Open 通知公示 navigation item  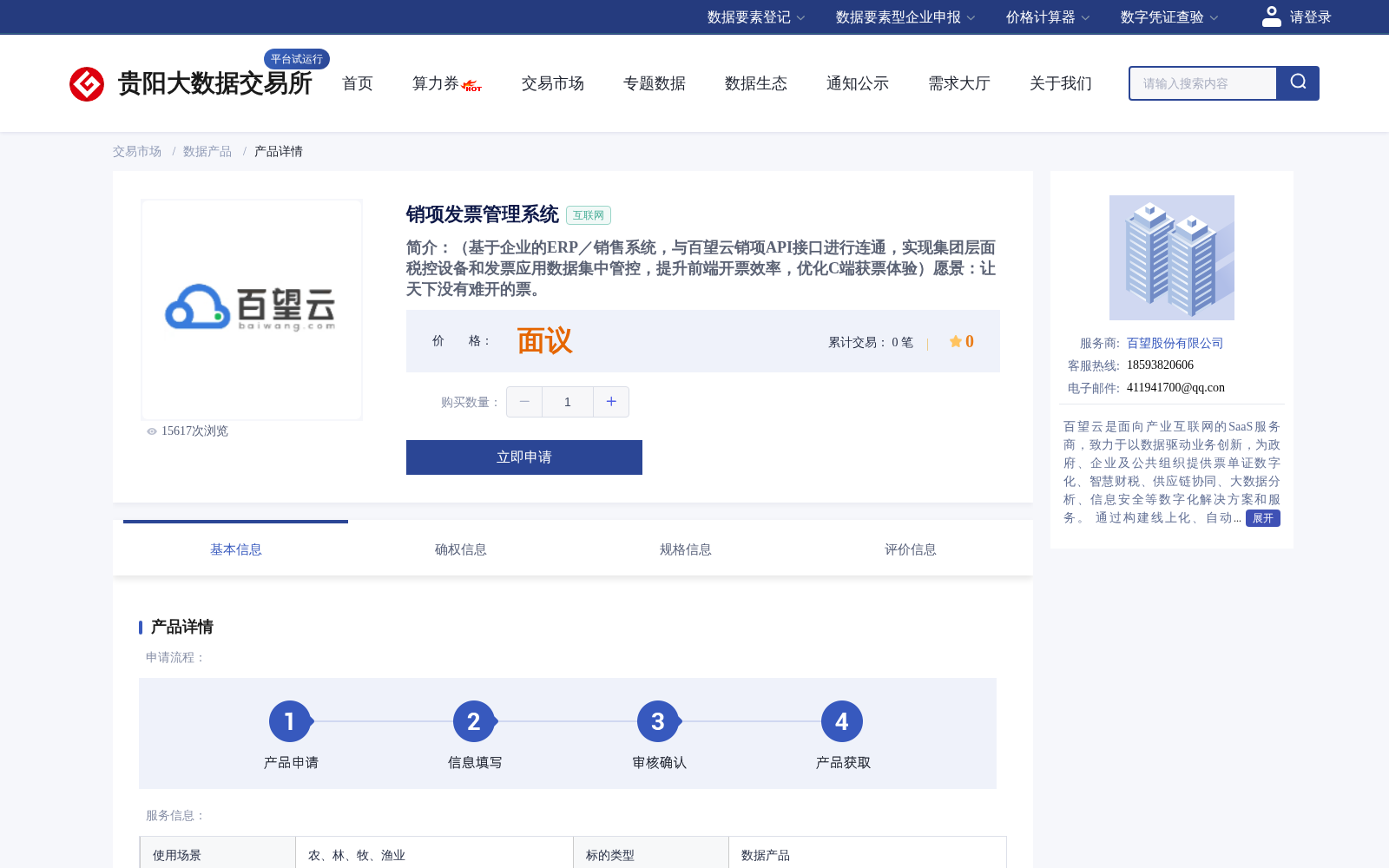click(858, 83)
